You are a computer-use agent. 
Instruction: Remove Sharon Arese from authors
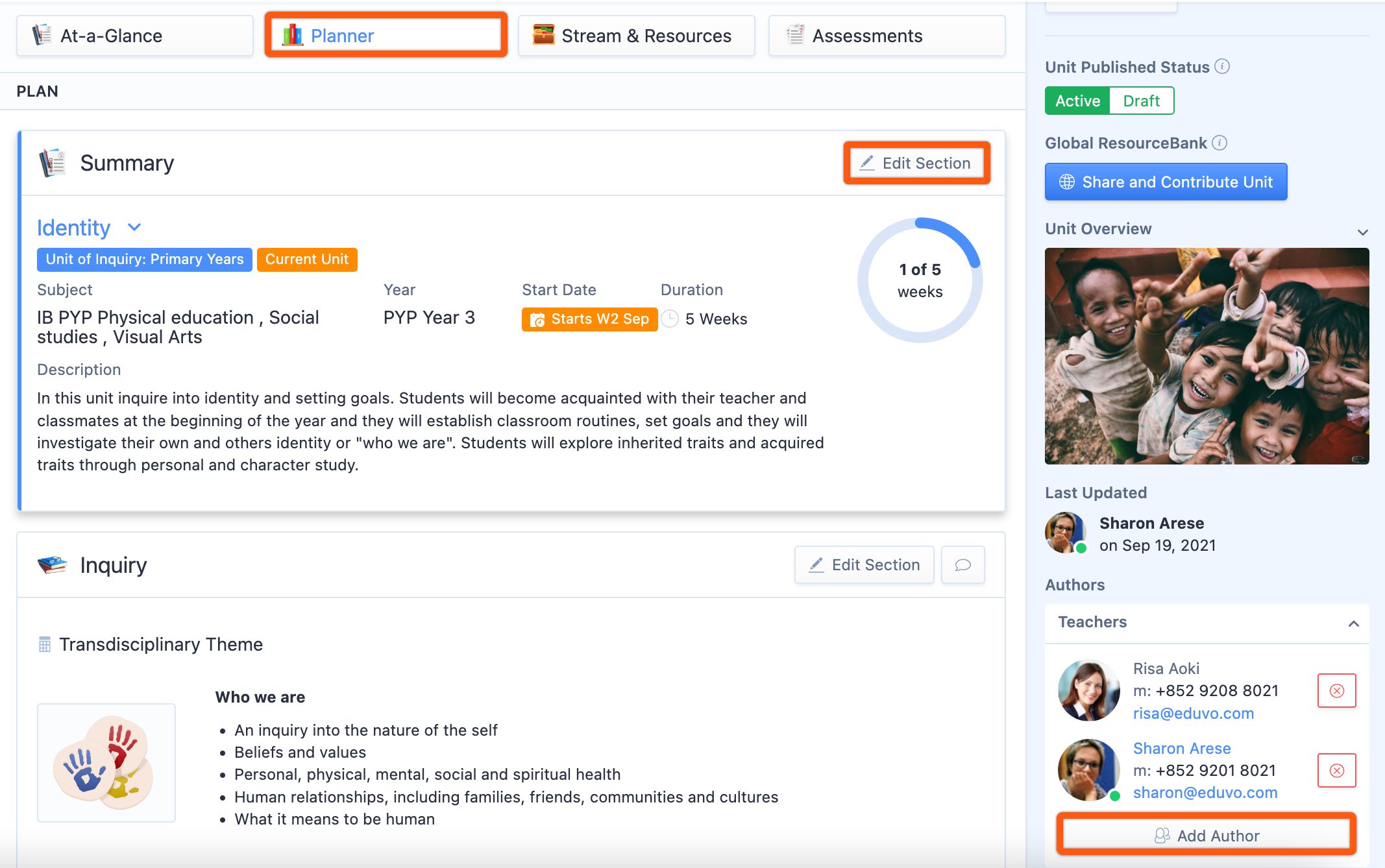click(x=1336, y=771)
